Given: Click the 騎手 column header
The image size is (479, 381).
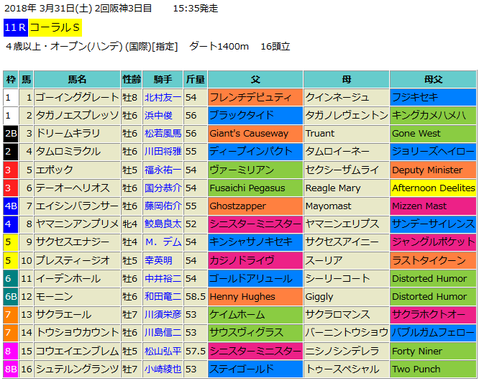Looking at the screenshot, I should [x=163, y=79].
